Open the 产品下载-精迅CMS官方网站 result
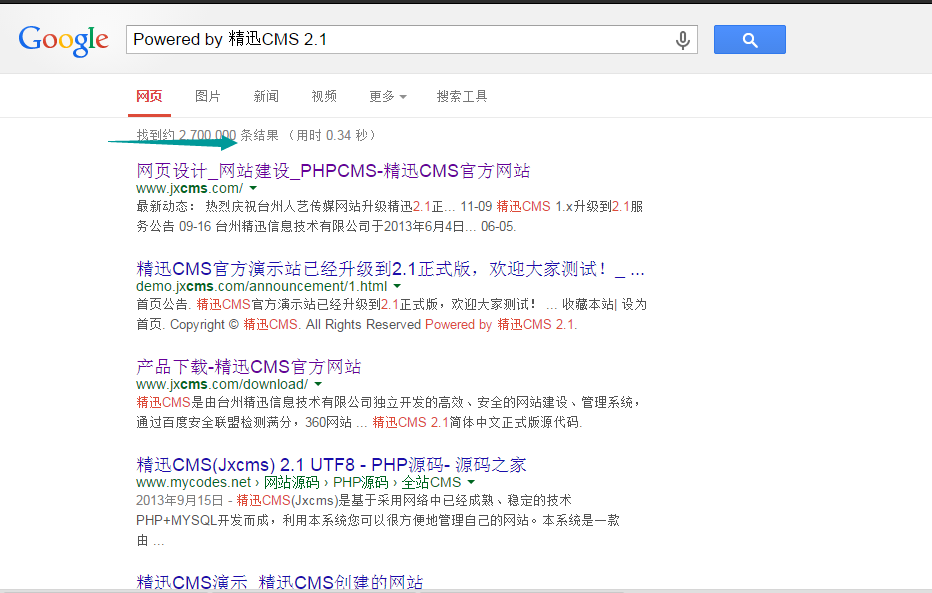 [x=248, y=367]
